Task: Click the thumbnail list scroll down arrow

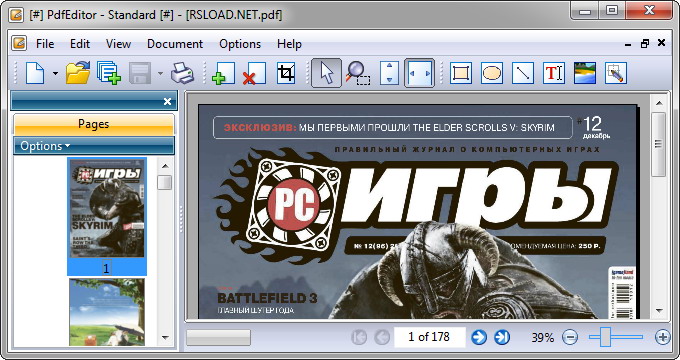Action: (165, 337)
